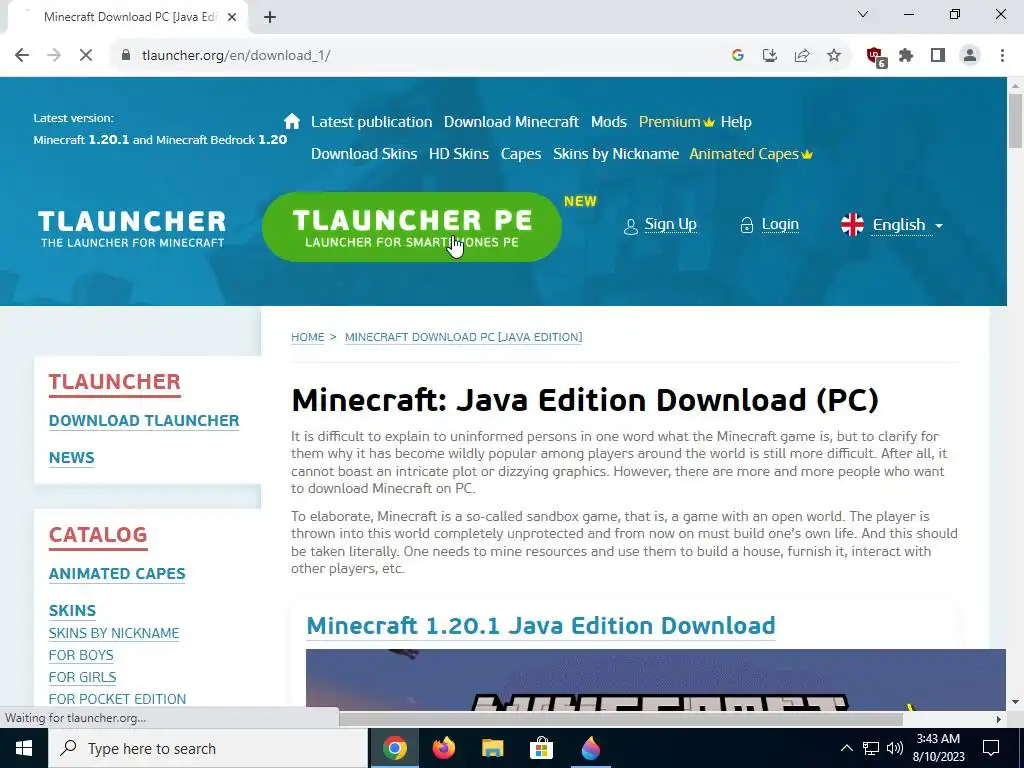Open File Explorer from taskbar
Screen dimensions: 1024x768
coord(493,748)
